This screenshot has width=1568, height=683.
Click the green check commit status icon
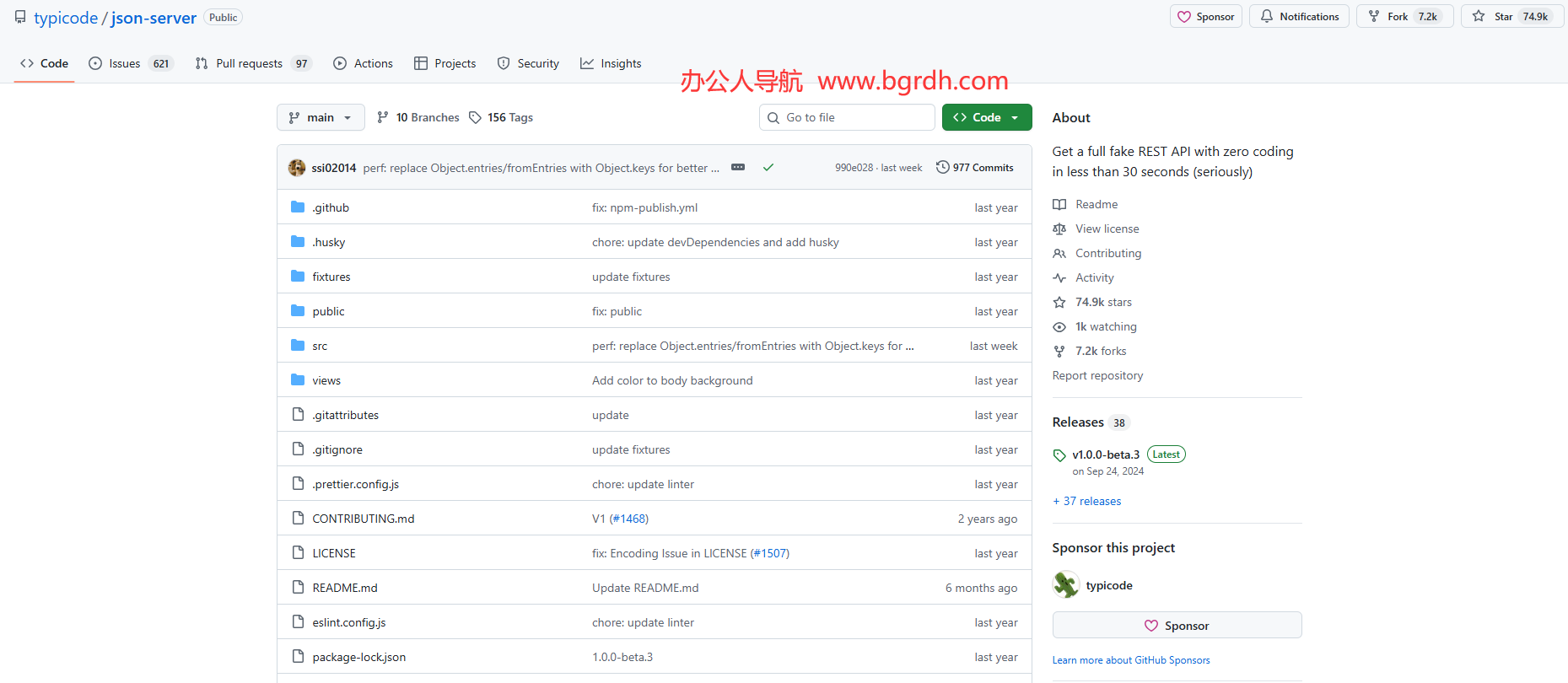[768, 168]
